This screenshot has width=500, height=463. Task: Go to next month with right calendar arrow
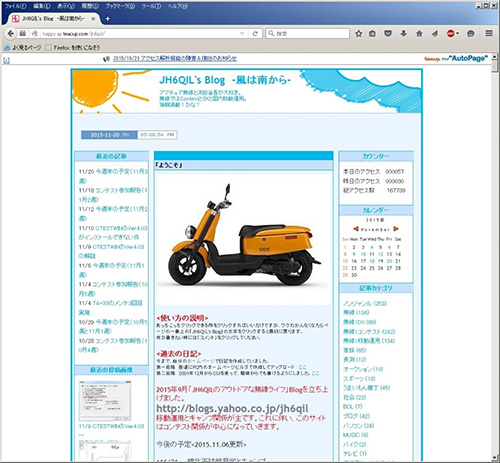tap(396, 229)
